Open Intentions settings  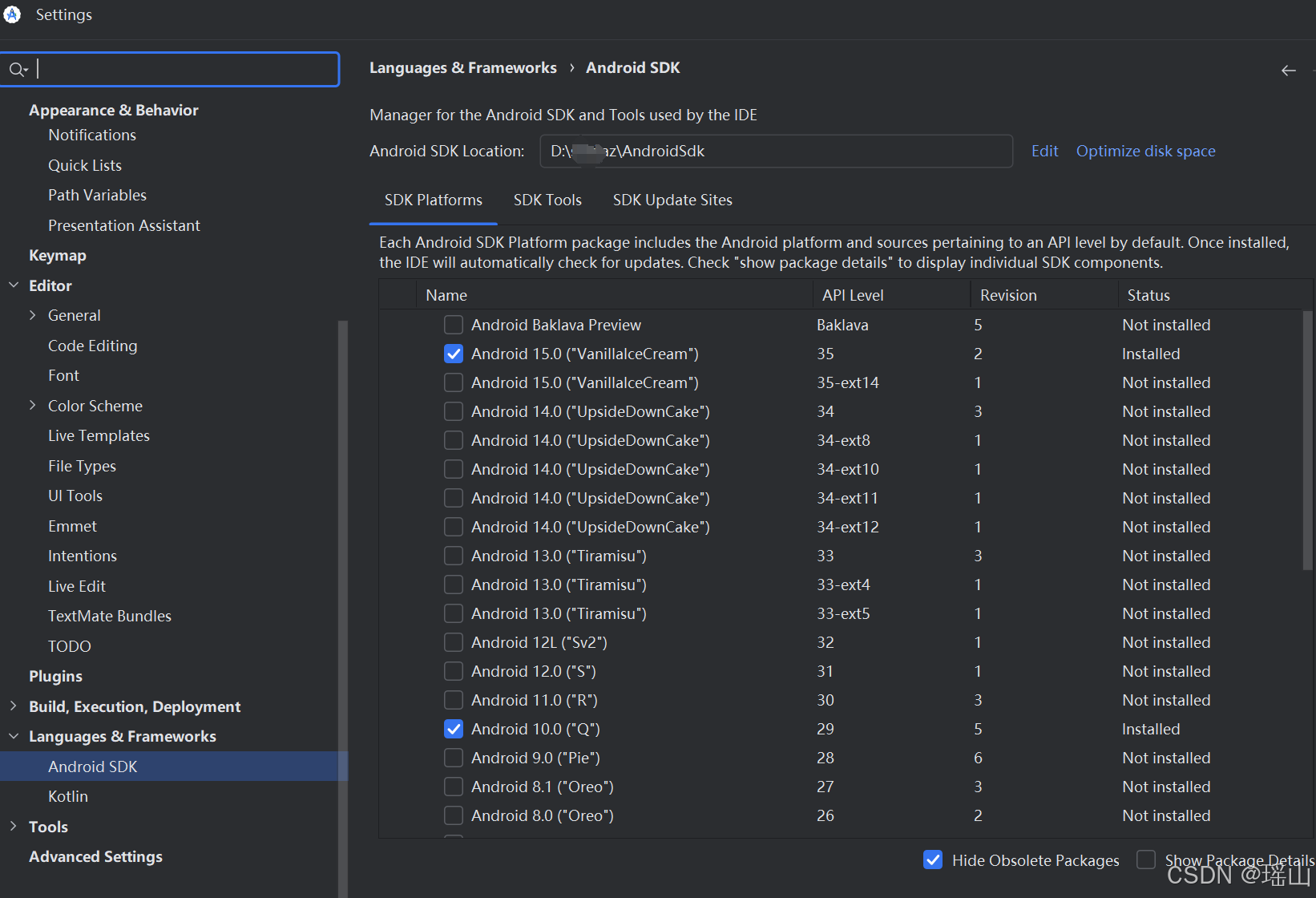click(x=83, y=556)
